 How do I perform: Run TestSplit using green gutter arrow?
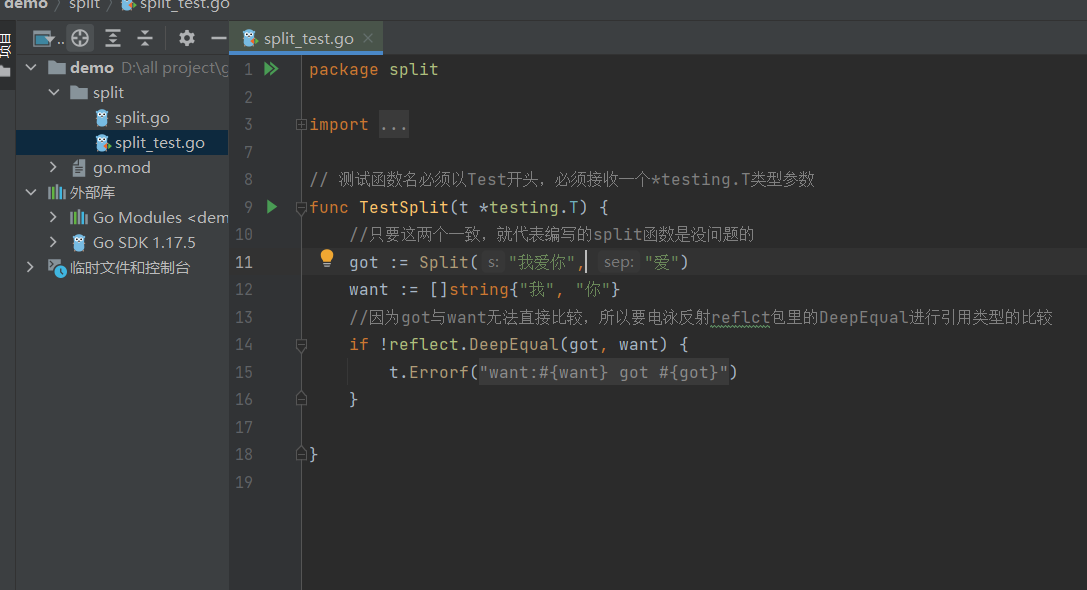(x=271, y=207)
